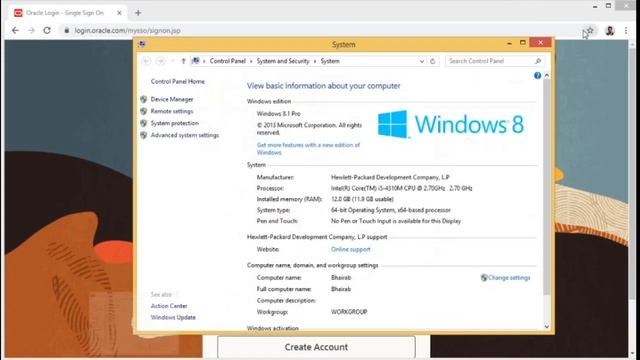This screenshot has height=360, width=640.
Task: Go back in the System window
Action: pyautogui.click(x=146, y=61)
